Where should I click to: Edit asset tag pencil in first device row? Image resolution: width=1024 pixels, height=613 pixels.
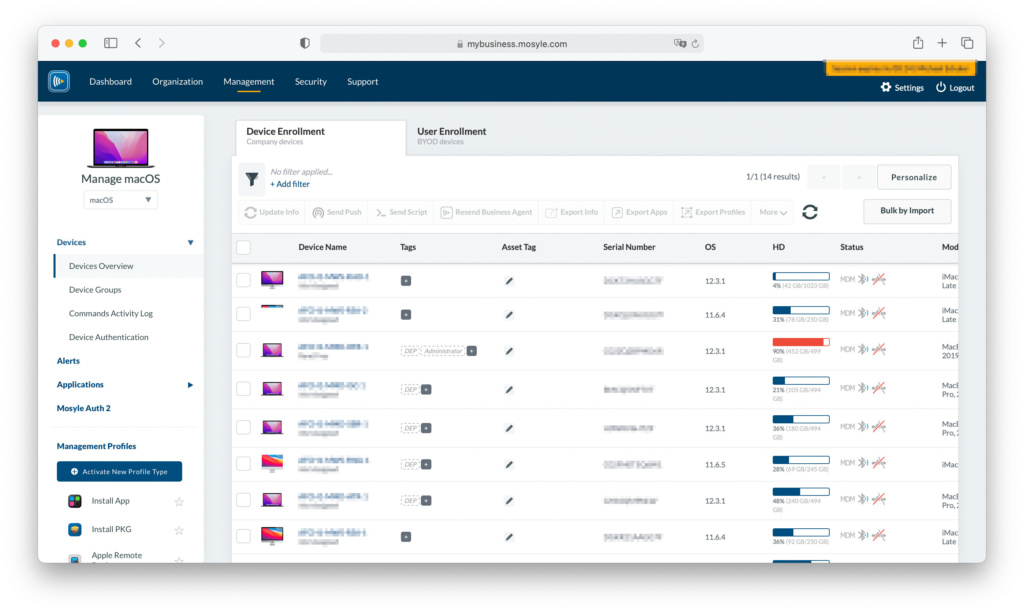(x=509, y=281)
